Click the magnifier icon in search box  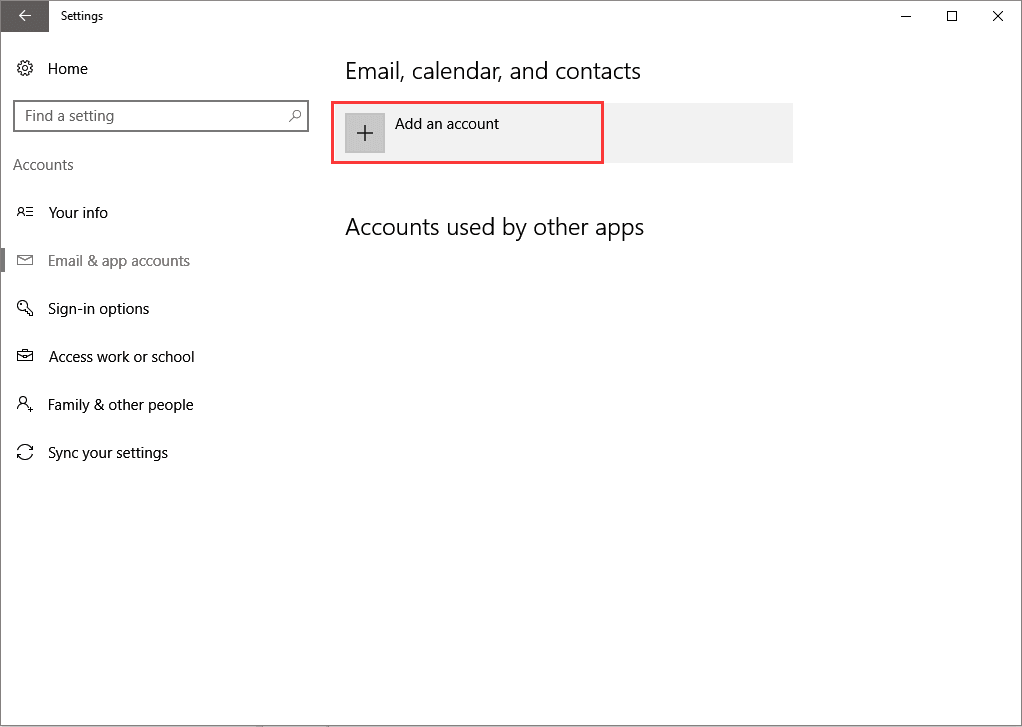295,116
